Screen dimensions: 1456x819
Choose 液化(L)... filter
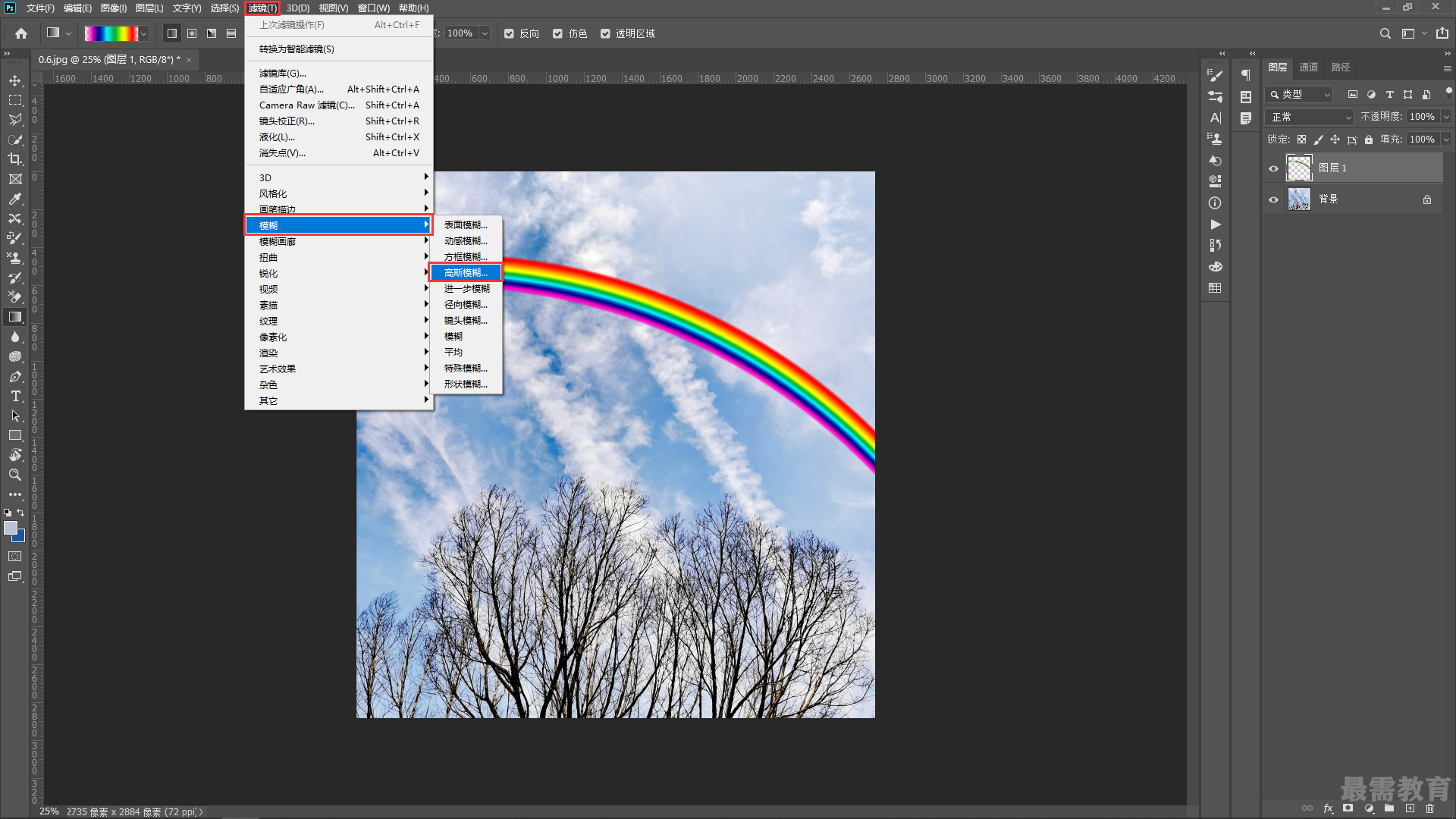pyautogui.click(x=338, y=137)
